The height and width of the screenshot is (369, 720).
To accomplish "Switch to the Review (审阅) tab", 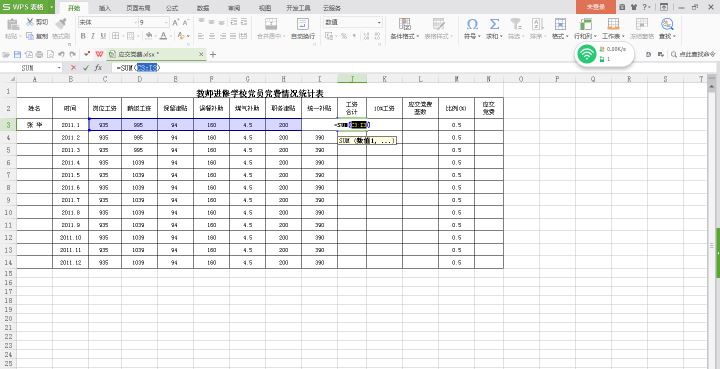I will (234, 8).
